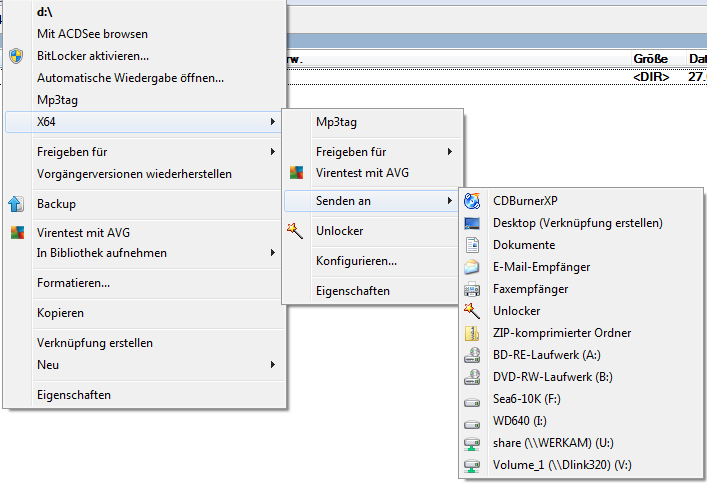This screenshot has width=707, height=483.
Task: Choose Mit ACDSee browsen
Action: [92, 34]
